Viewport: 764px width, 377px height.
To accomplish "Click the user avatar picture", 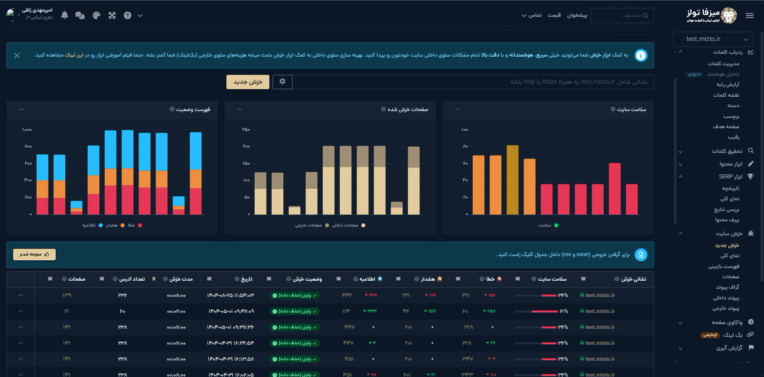I will [10, 14].
